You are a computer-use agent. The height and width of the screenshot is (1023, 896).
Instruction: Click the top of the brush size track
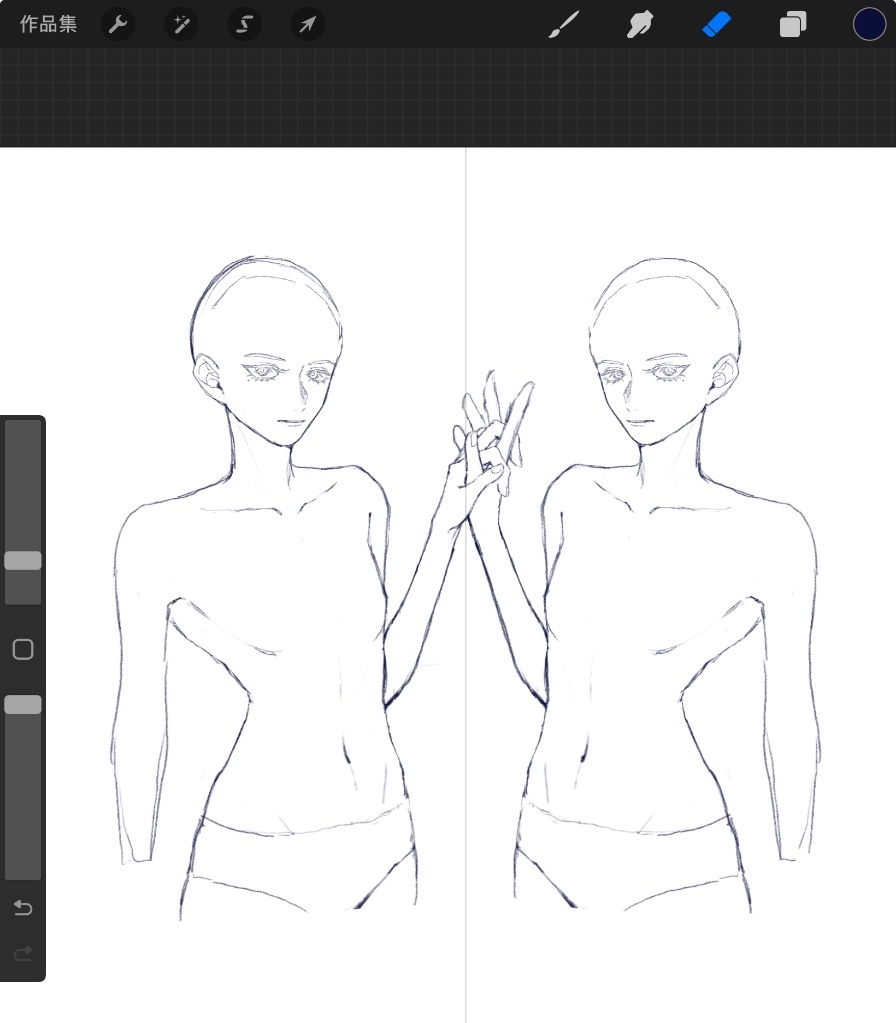click(x=23, y=430)
